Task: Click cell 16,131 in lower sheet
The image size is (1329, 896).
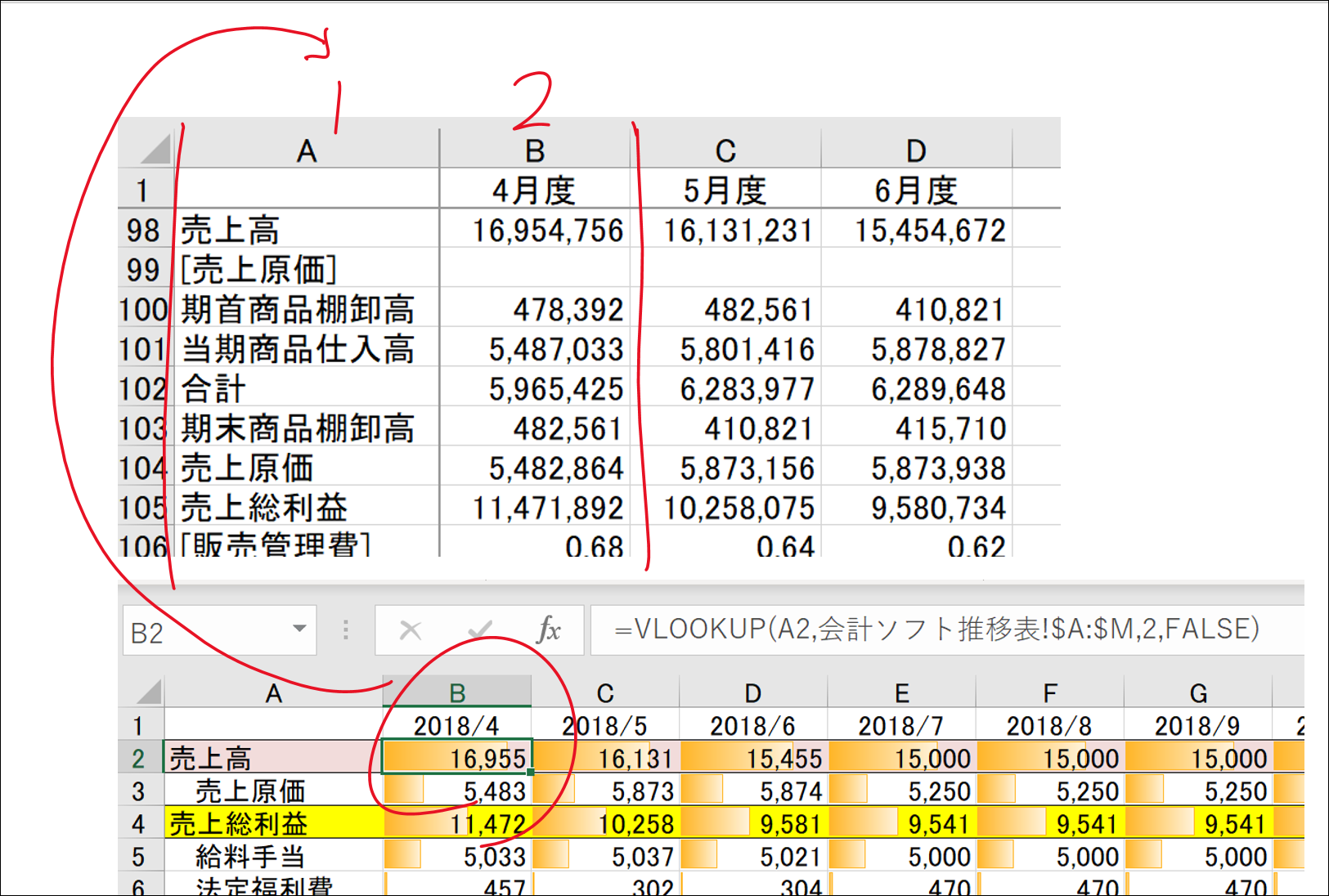Action: pos(605,758)
